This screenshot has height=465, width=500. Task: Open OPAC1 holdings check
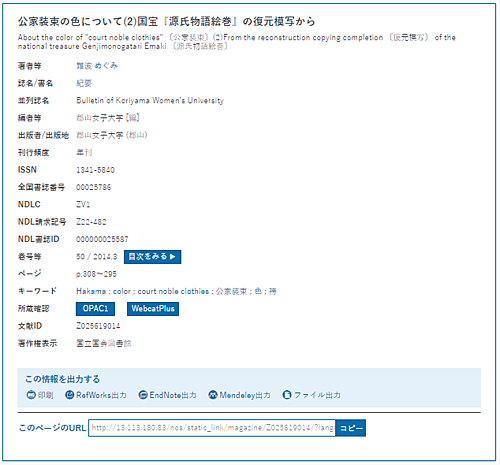[x=95, y=309]
